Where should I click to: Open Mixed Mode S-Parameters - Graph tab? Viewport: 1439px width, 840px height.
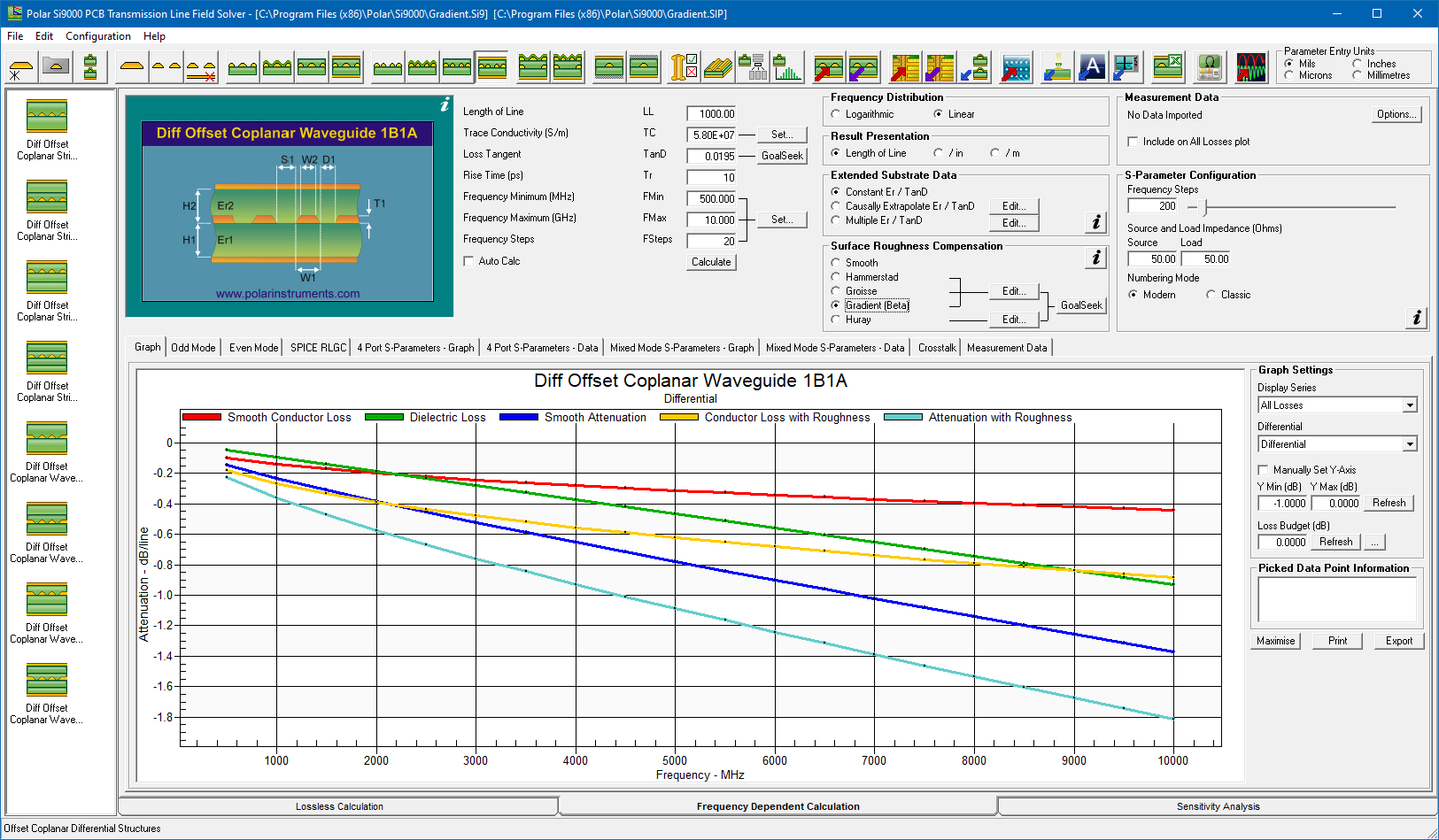[682, 348]
